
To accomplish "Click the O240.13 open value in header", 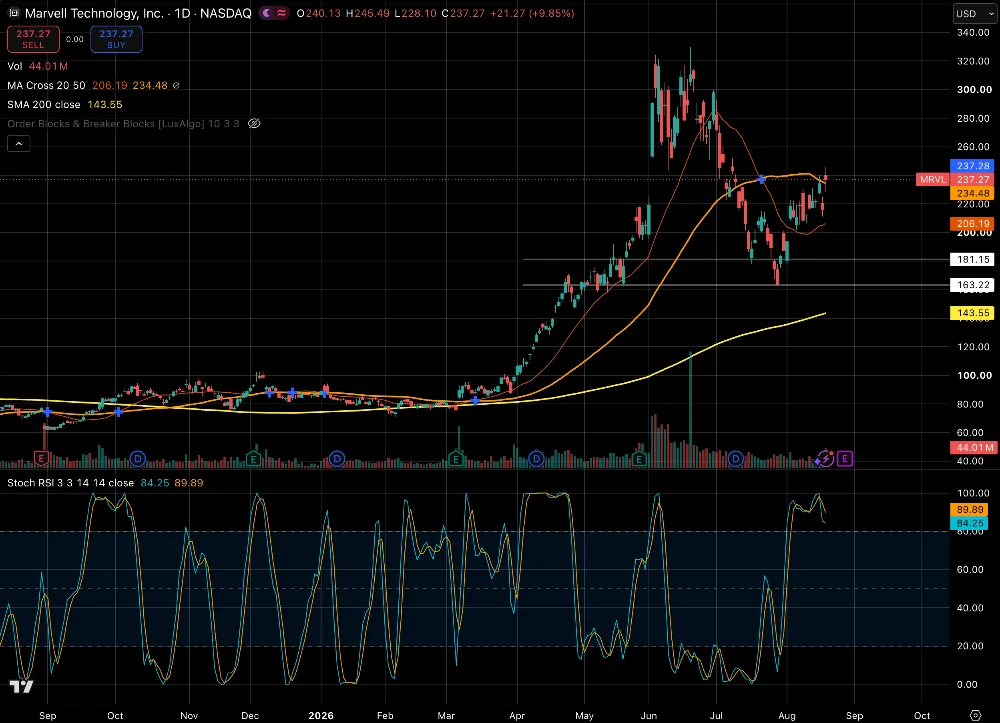I will (319, 13).
